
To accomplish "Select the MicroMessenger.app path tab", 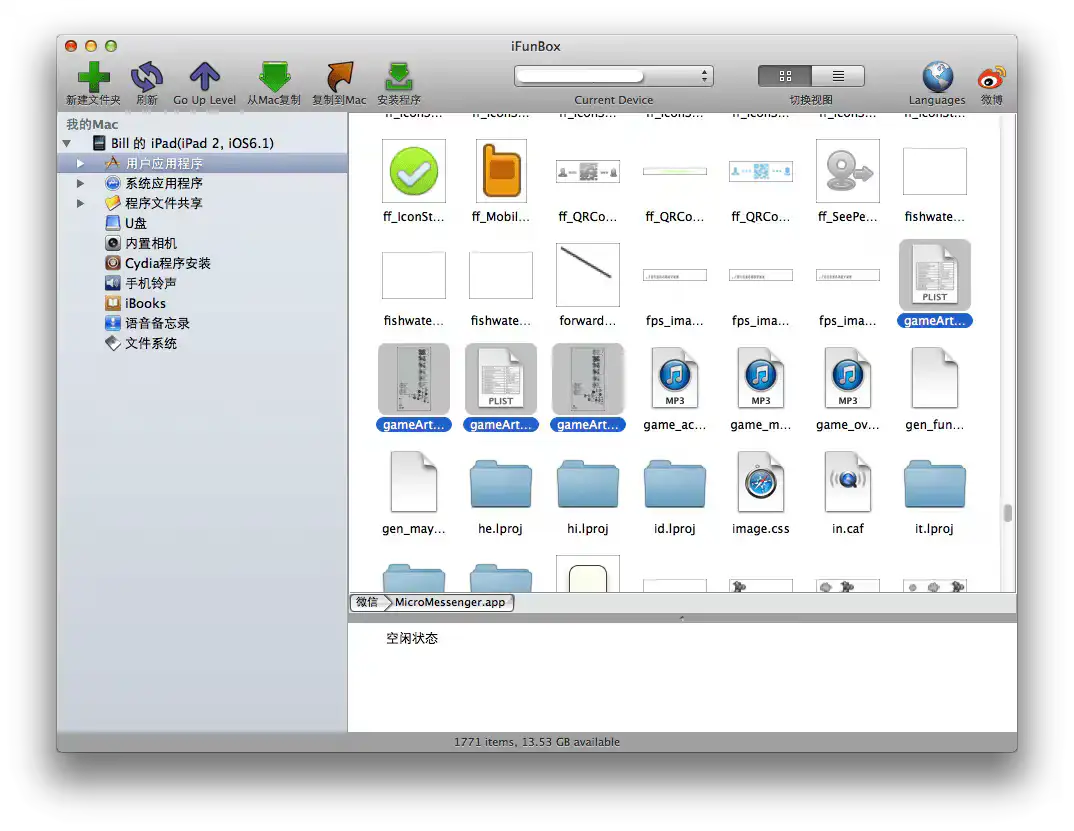I will pos(450,602).
